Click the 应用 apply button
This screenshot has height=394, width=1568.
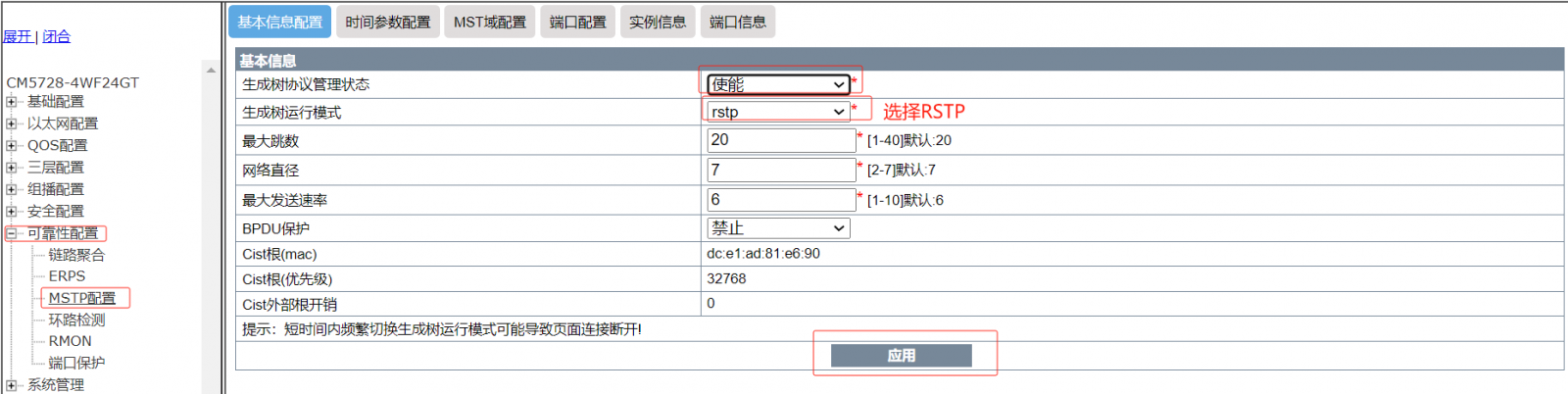[x=901, y=355]
